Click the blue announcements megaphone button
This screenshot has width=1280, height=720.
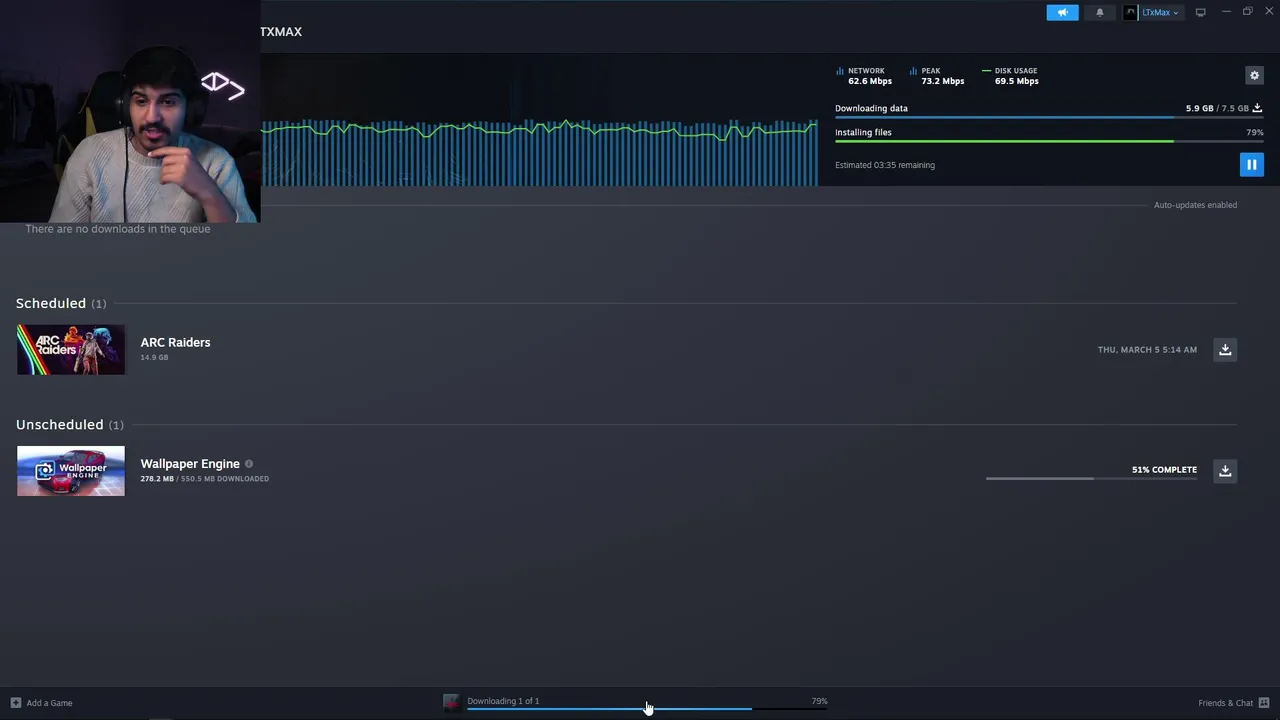pyautogui.click(x=1062, y=12)
